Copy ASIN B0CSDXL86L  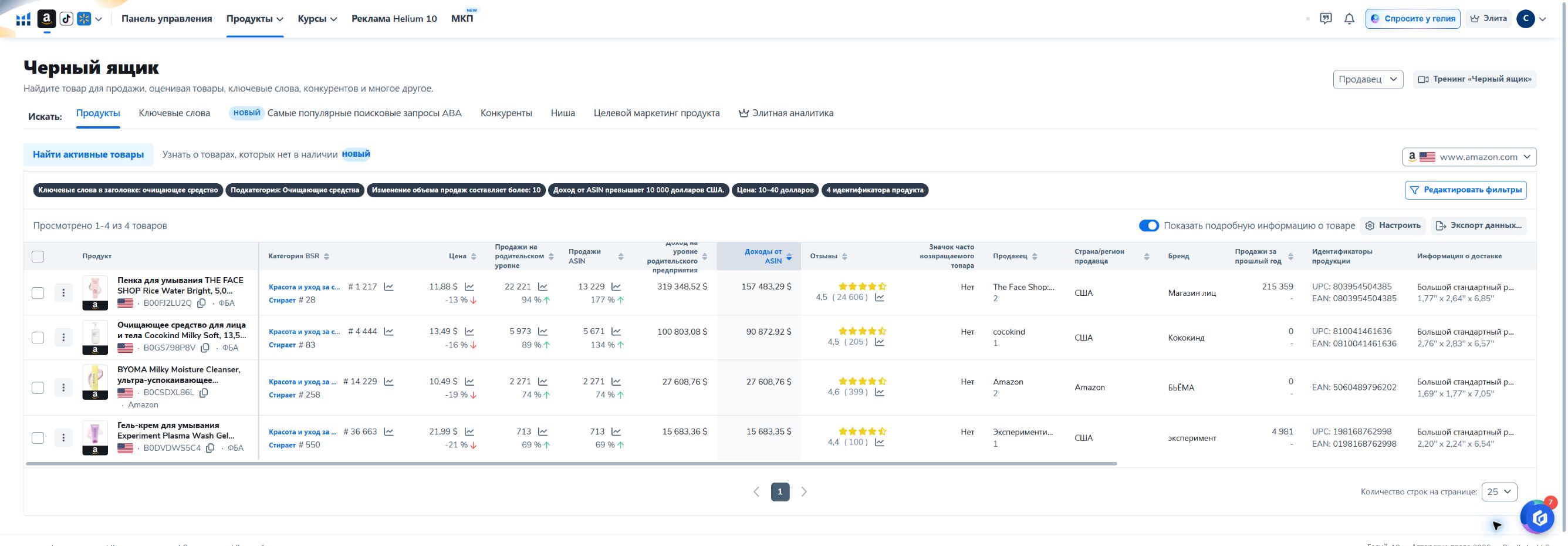204,393
